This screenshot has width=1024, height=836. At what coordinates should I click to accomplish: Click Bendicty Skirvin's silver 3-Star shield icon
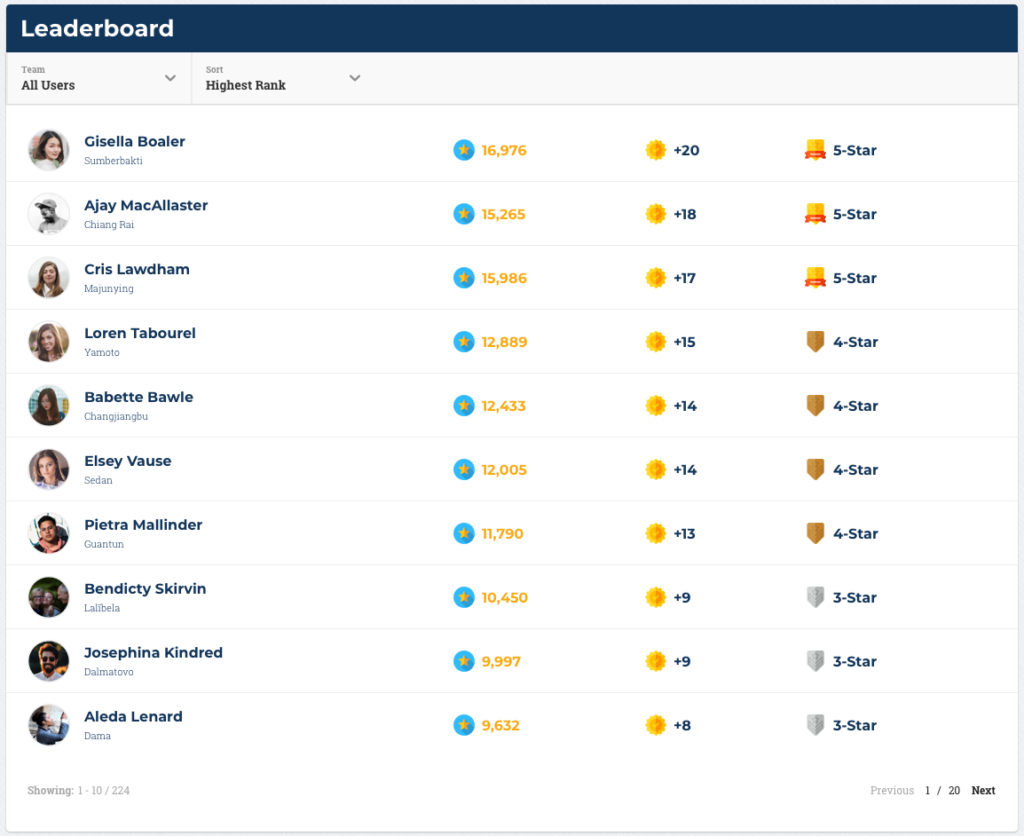[815, 598]
